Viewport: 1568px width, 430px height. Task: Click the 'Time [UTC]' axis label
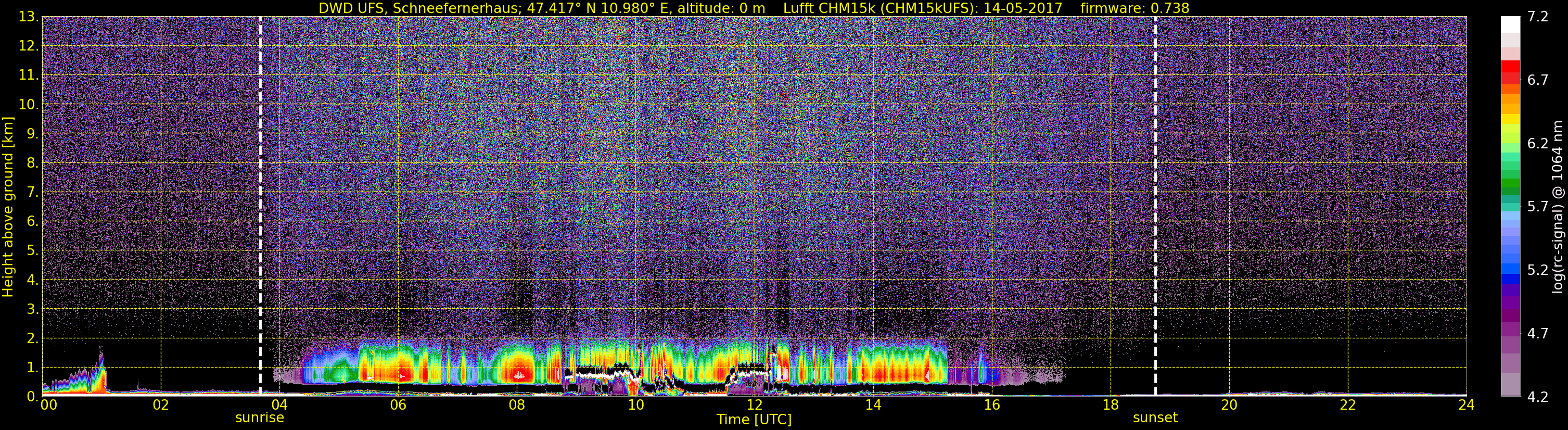pos(754,420)
